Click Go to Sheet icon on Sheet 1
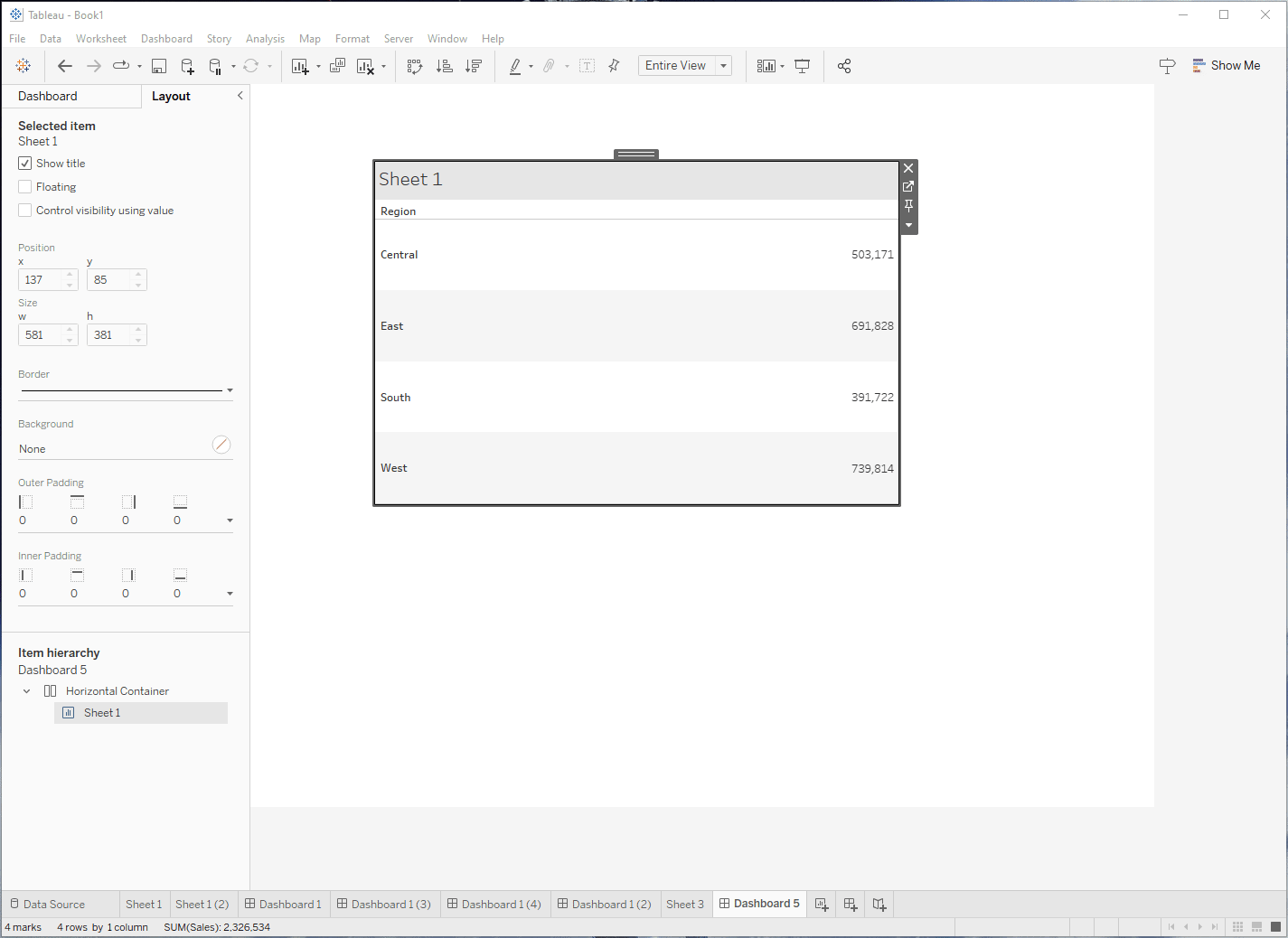Viewport: 1288px width, 938px height. (908, 187)
